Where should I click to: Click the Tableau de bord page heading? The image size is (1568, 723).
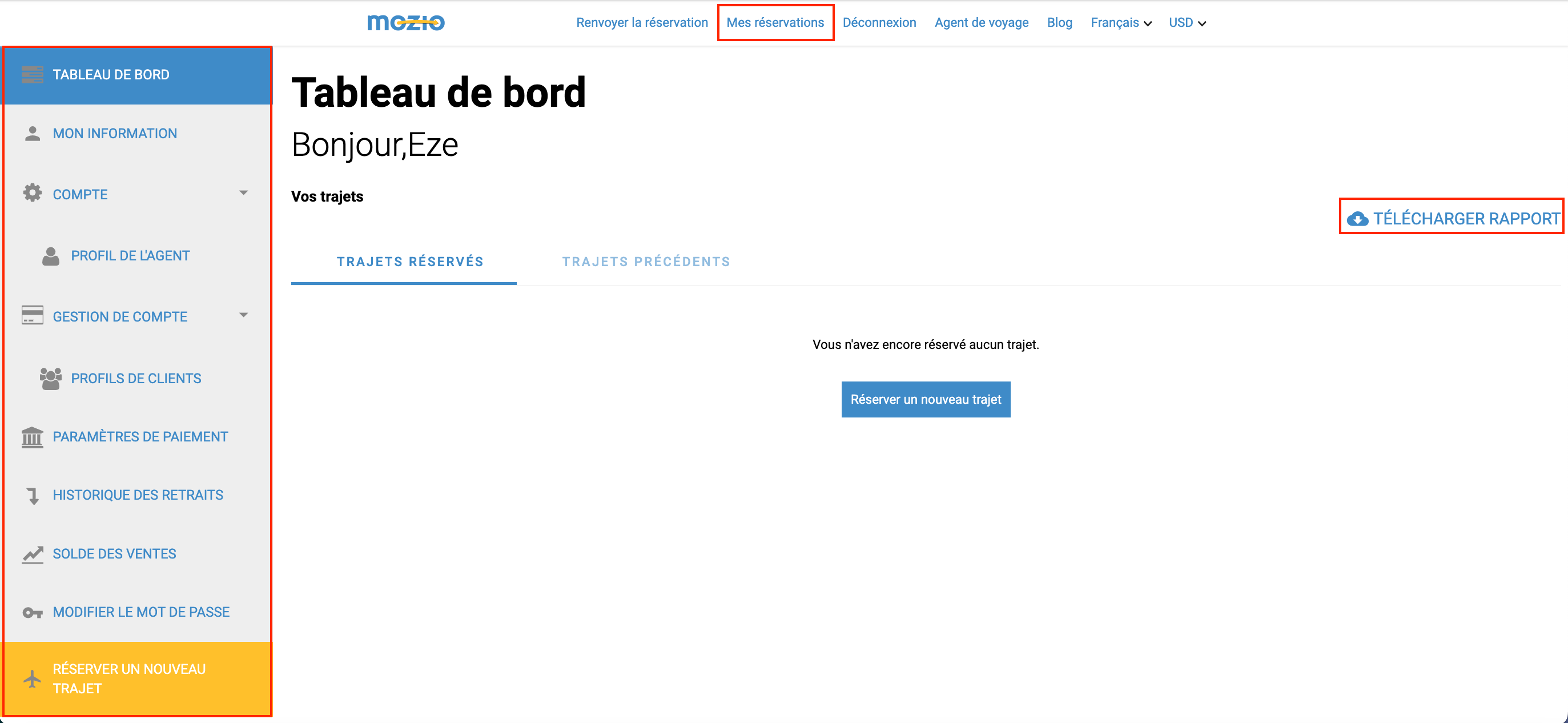[x=439, y=93]
